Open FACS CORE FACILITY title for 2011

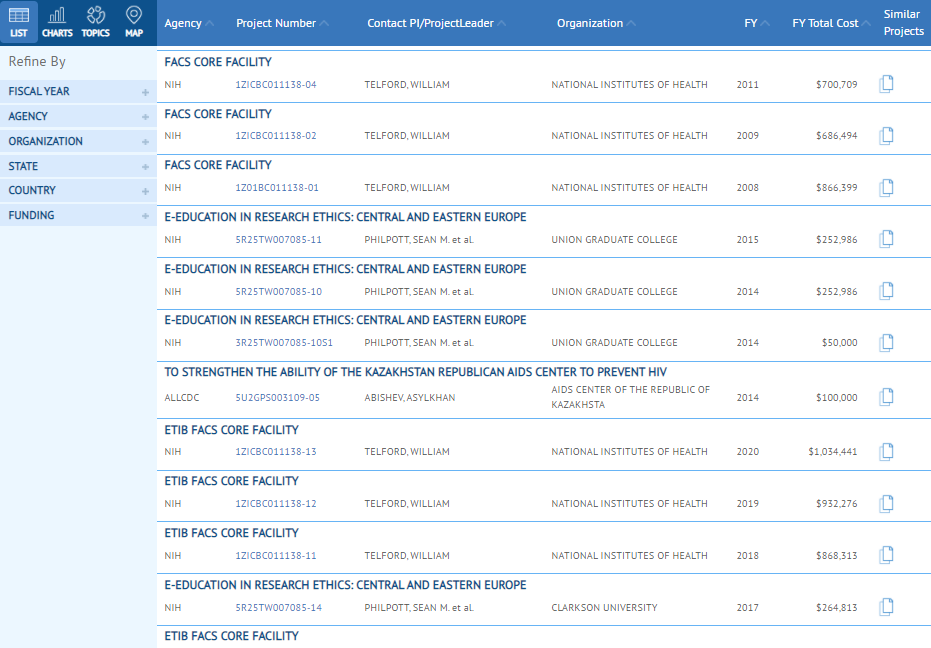[x=218, y=62]
